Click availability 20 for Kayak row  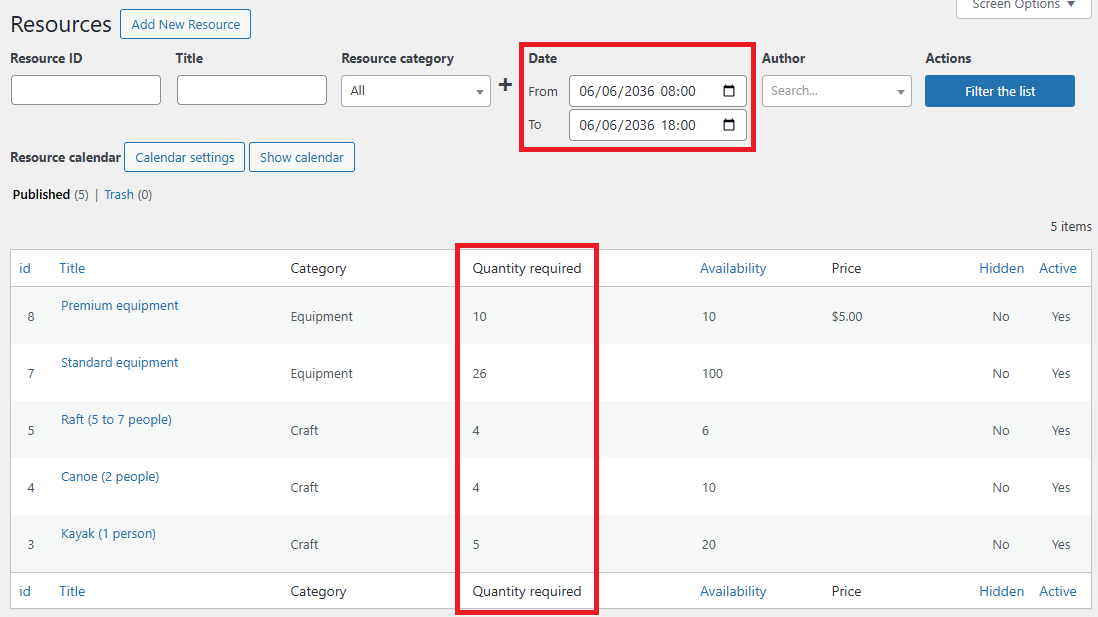[709, 544]
